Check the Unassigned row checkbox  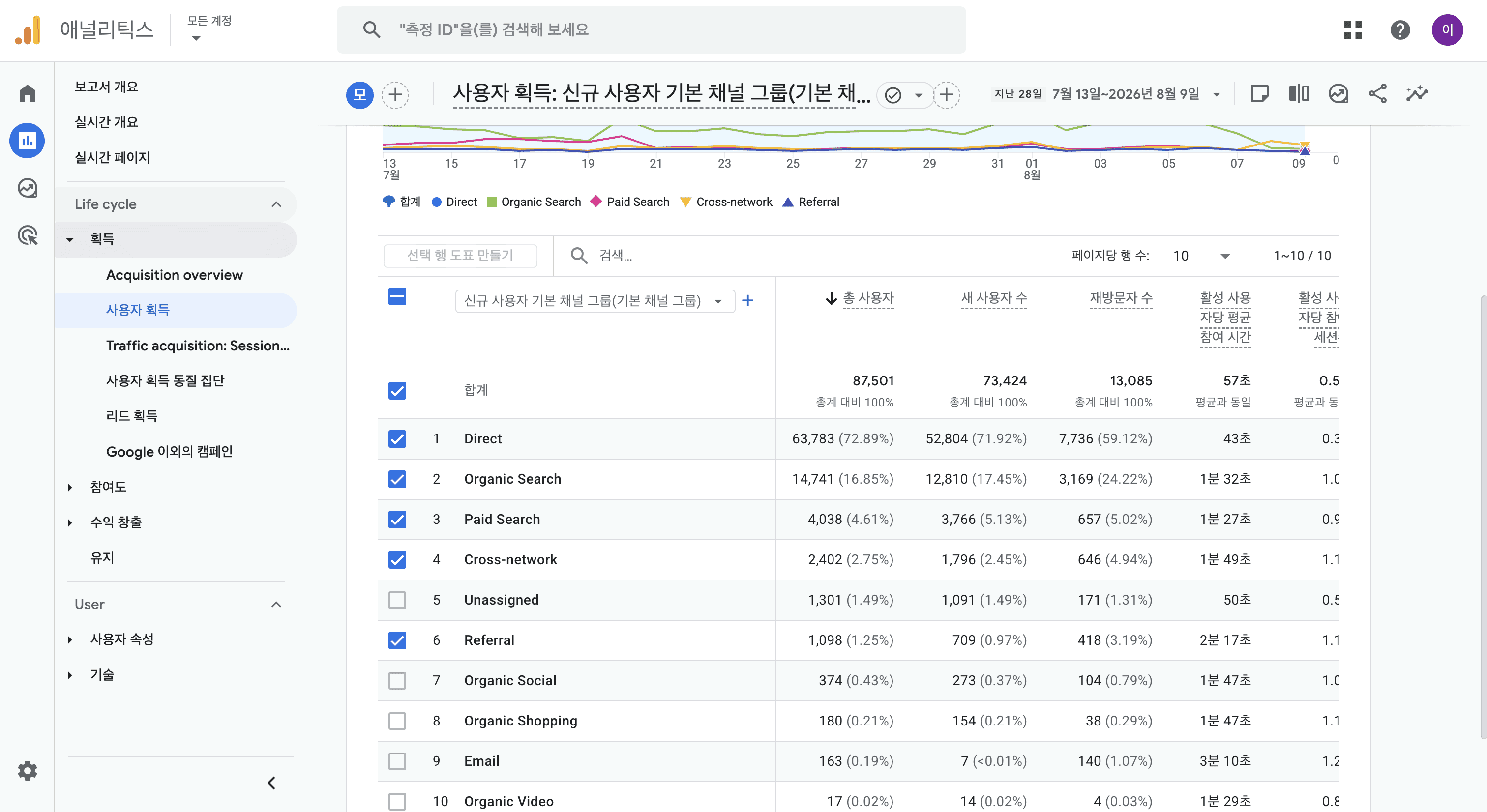click(x=397, y=600)
